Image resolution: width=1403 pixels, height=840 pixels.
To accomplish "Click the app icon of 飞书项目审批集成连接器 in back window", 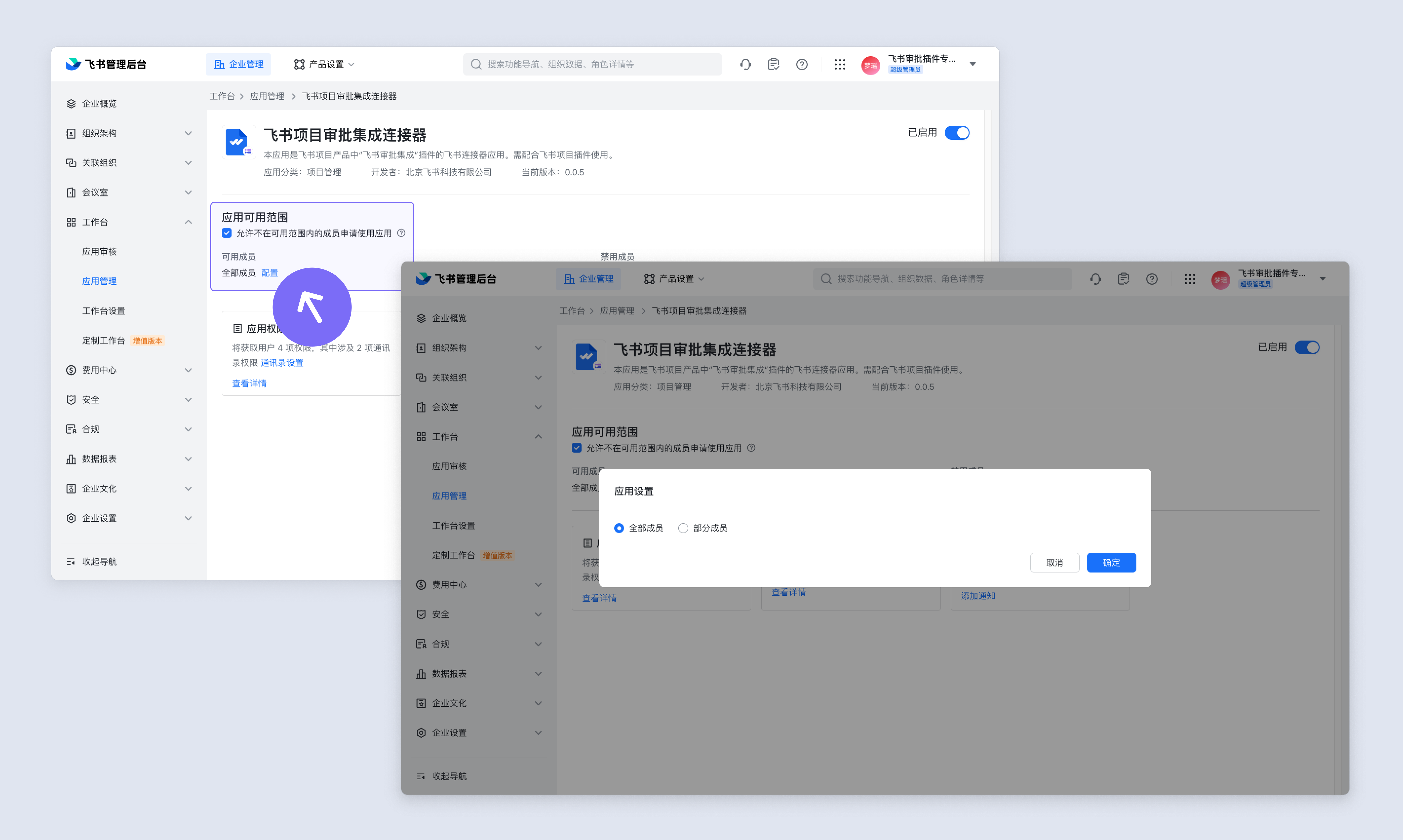I will [238, 142].
